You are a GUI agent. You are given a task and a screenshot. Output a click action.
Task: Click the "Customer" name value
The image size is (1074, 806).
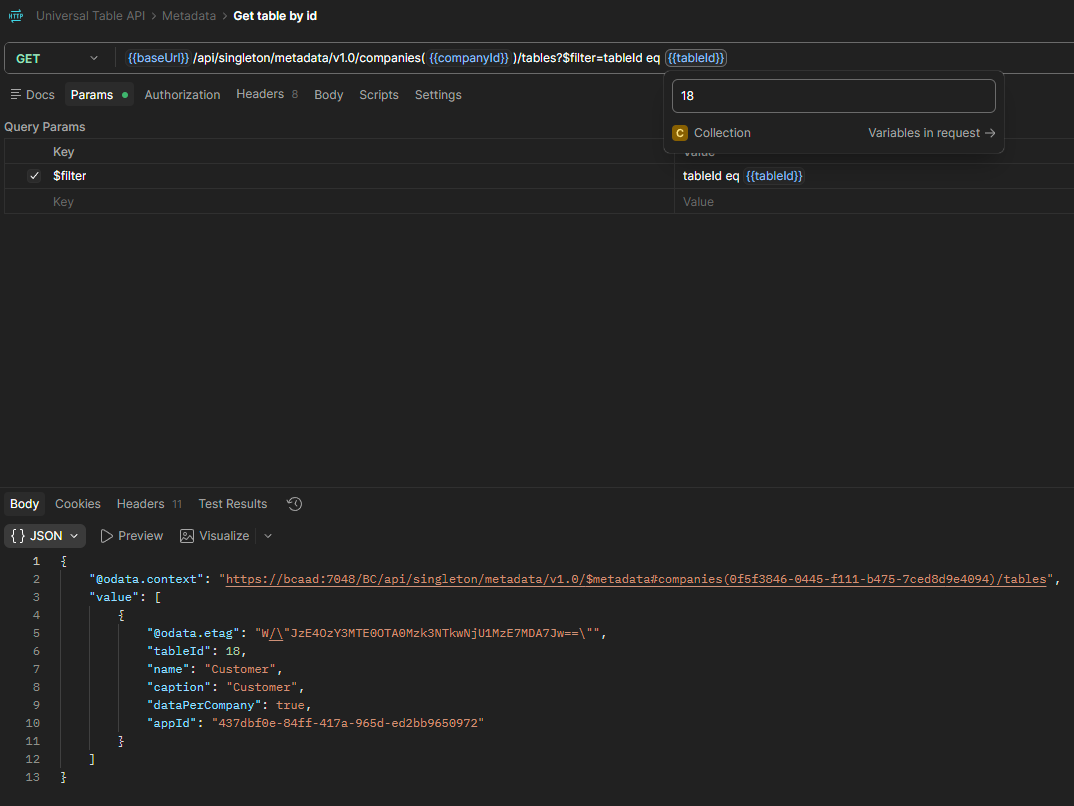pos(240,669)
